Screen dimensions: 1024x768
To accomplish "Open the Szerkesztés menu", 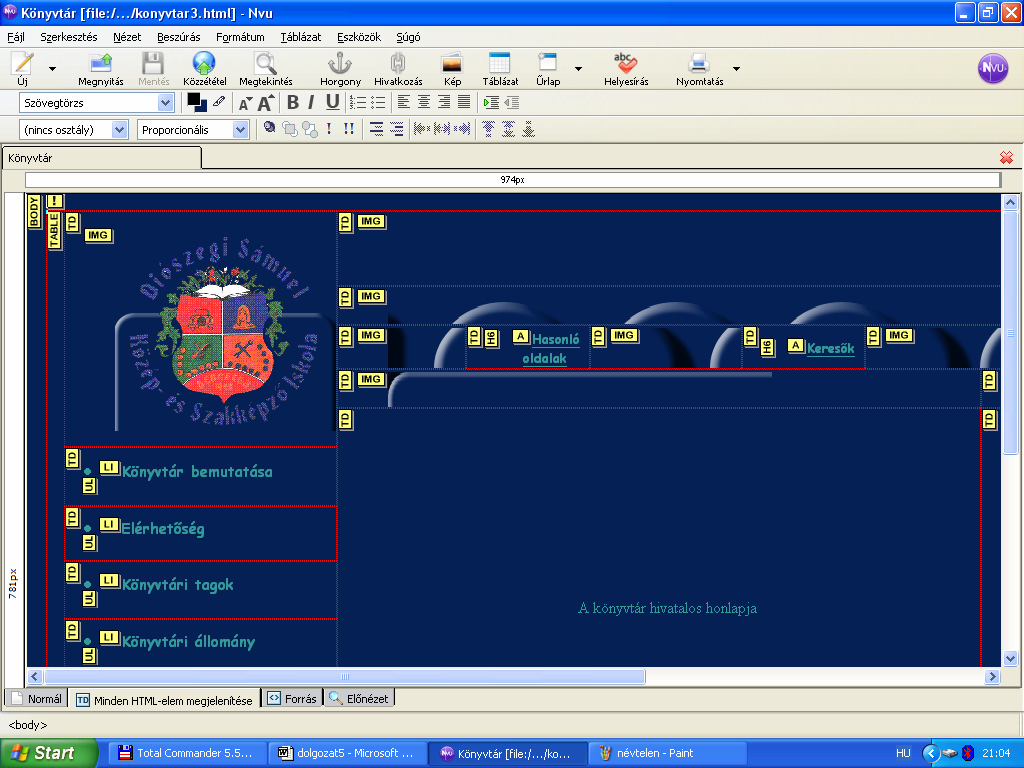I will pyautogui.click(x=69, y=37).
